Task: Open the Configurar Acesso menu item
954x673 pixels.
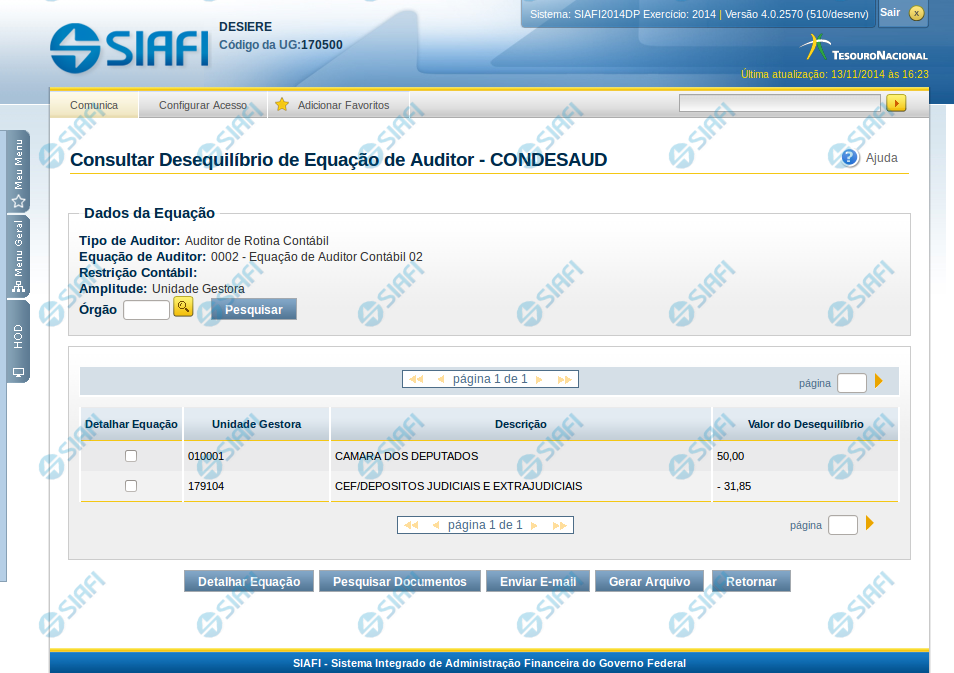Action: pos(203,105)
